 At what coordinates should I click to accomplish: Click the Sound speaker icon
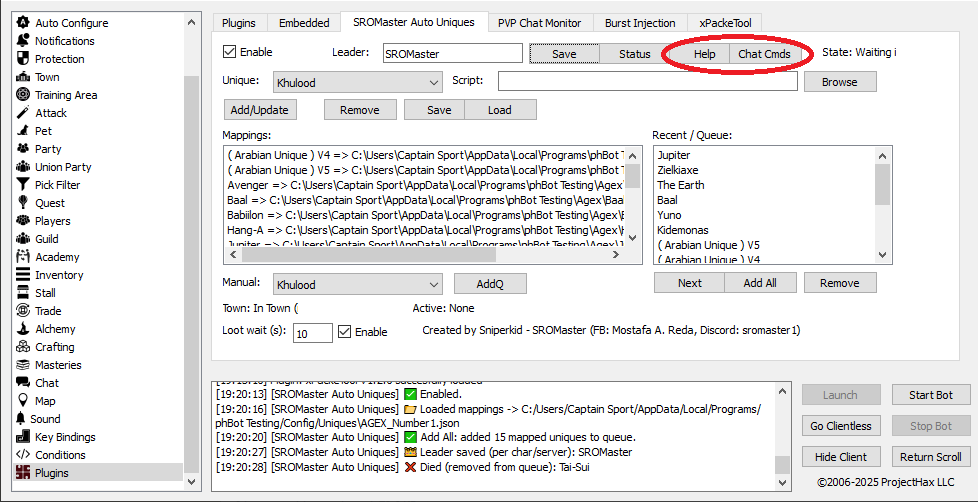22,419
